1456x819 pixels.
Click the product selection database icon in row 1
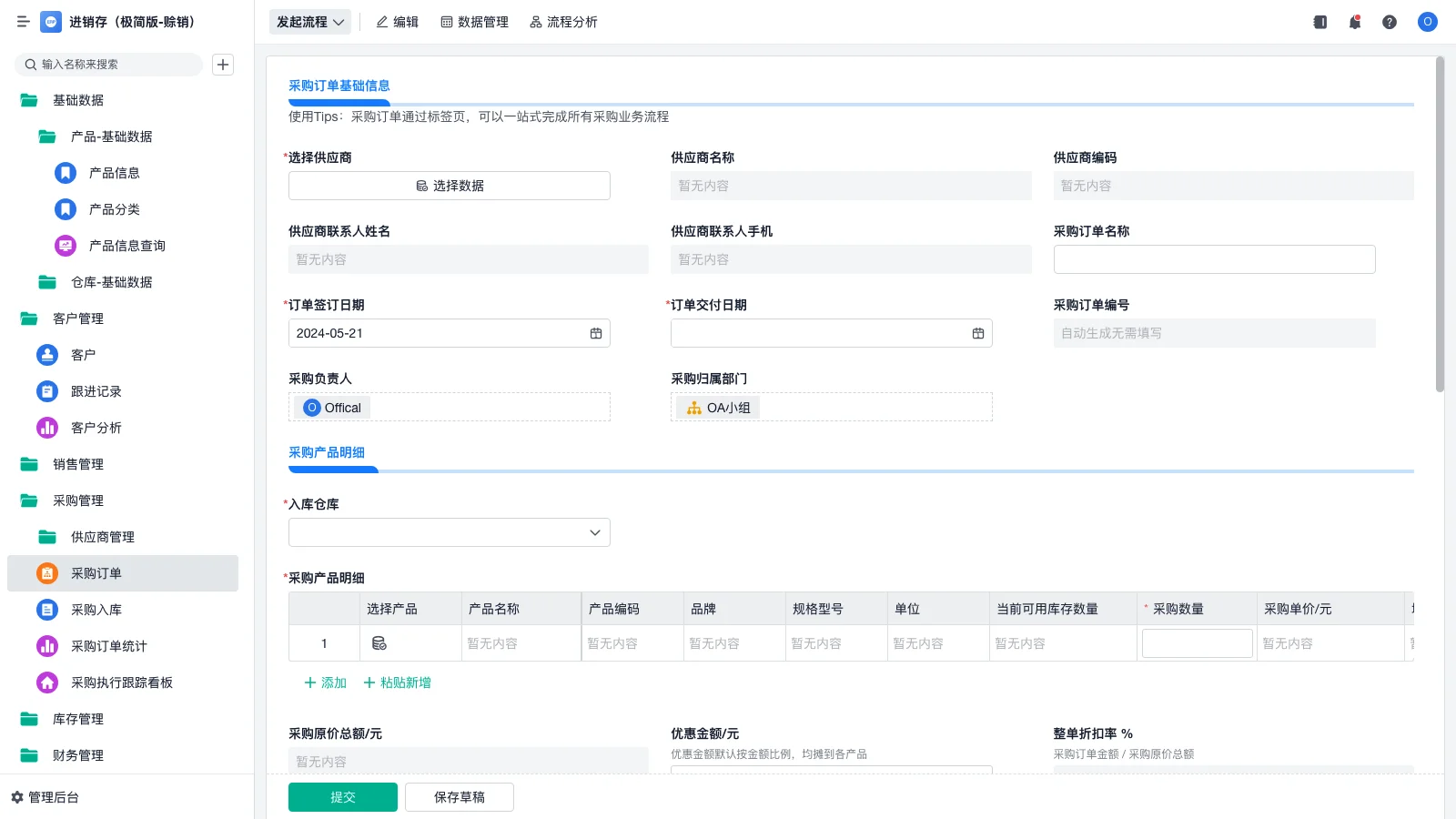379,643
